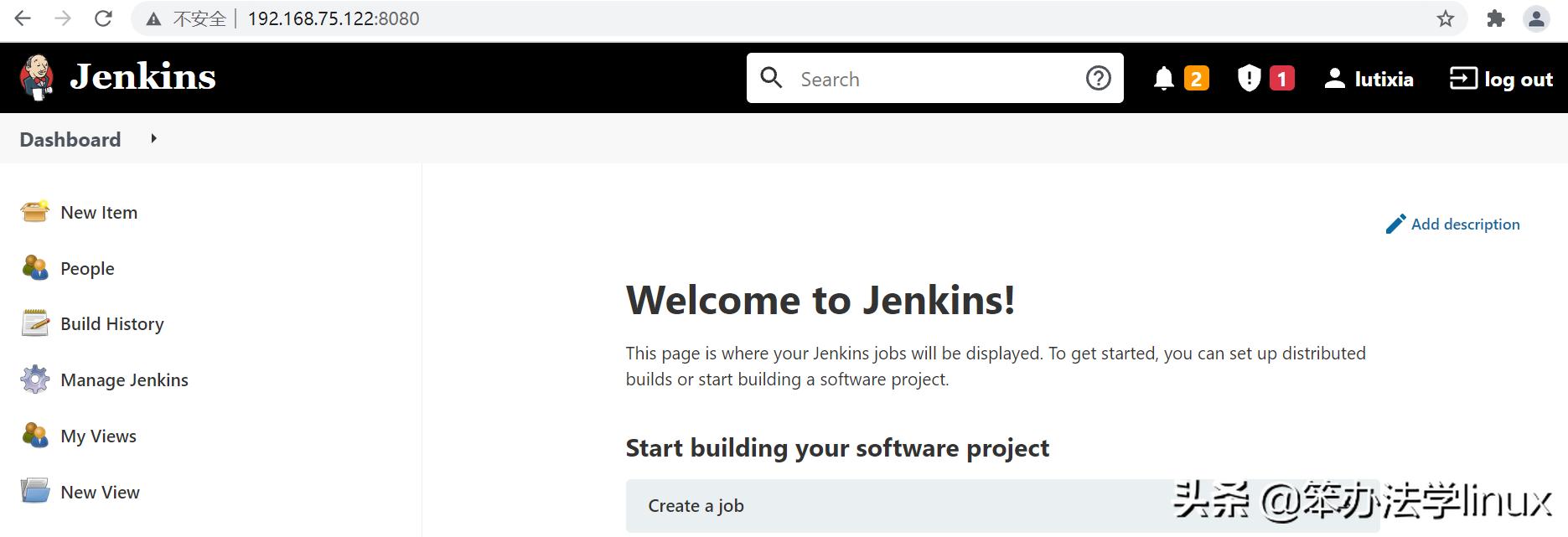Click the user profile person icon
The width and height of the screenshot is (1568, 537).
pyautogui.click(x=1334, y=79)
